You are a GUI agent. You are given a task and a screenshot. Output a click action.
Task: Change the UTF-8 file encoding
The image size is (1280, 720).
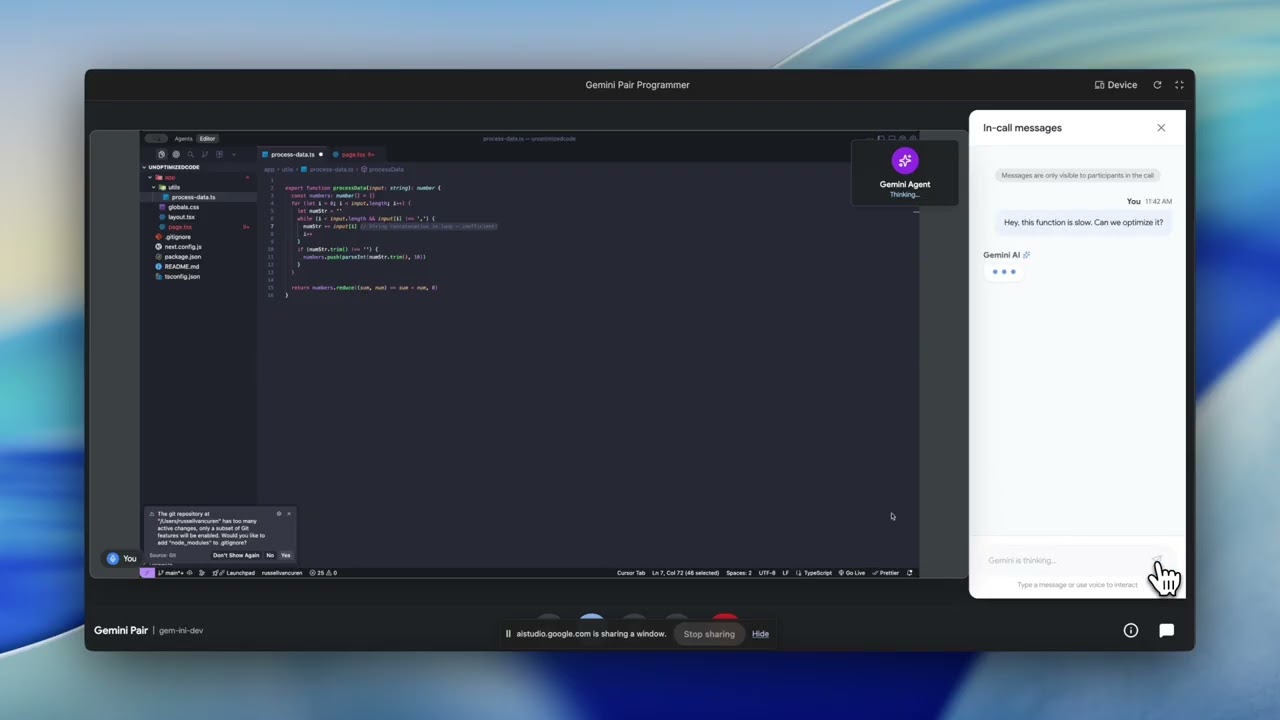767,573
